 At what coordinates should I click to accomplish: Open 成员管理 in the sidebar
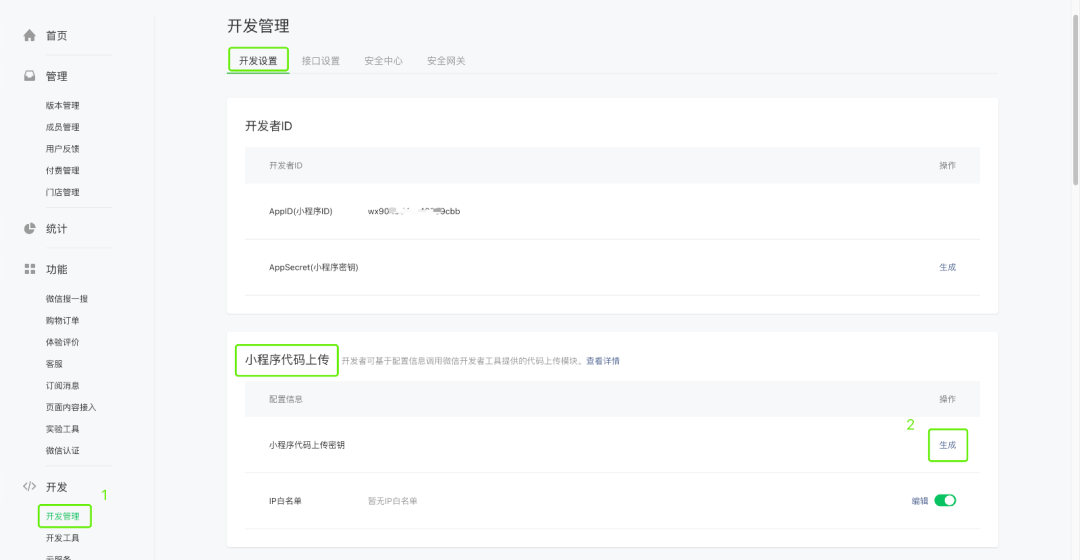pyautogui.click(x=63, y=127)
